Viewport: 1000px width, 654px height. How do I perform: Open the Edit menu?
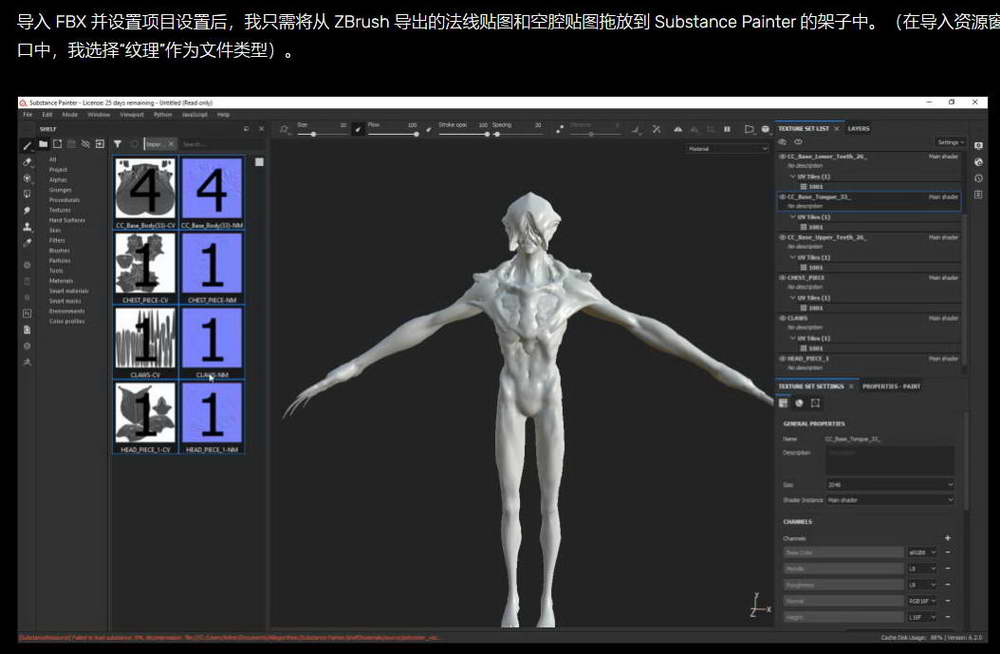(47, 115)
